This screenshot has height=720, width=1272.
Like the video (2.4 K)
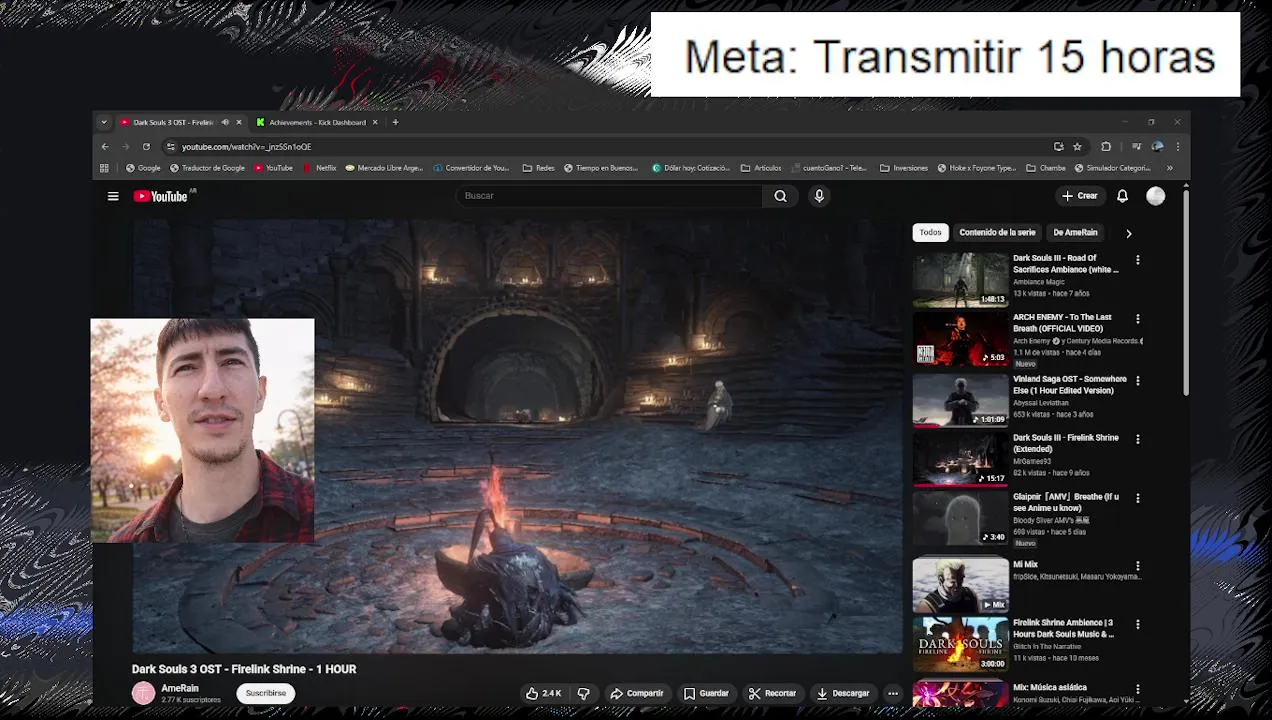click(x=543, y=693)
